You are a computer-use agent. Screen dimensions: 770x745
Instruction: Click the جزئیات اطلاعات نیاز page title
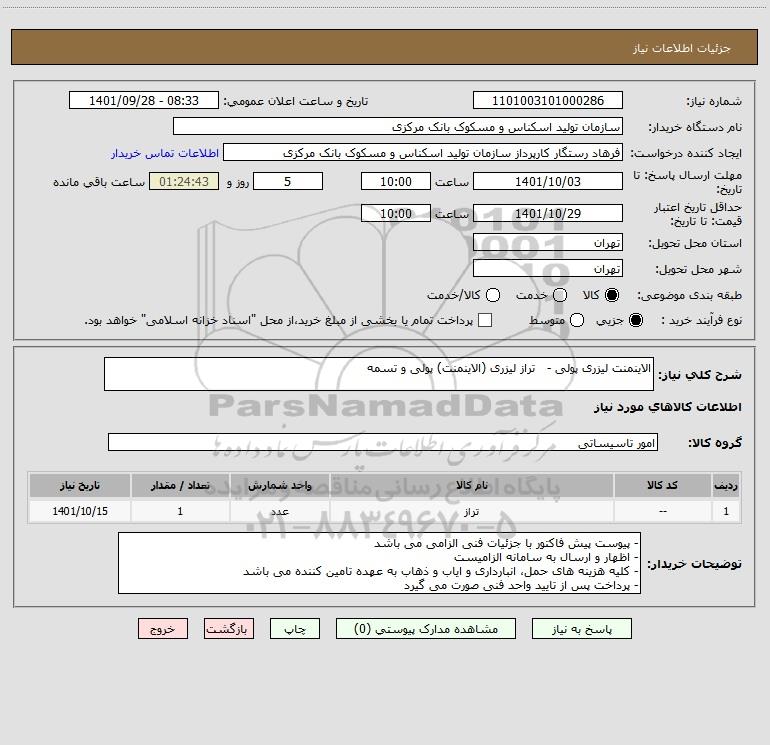pyautogui.click(x=682, y=48)
